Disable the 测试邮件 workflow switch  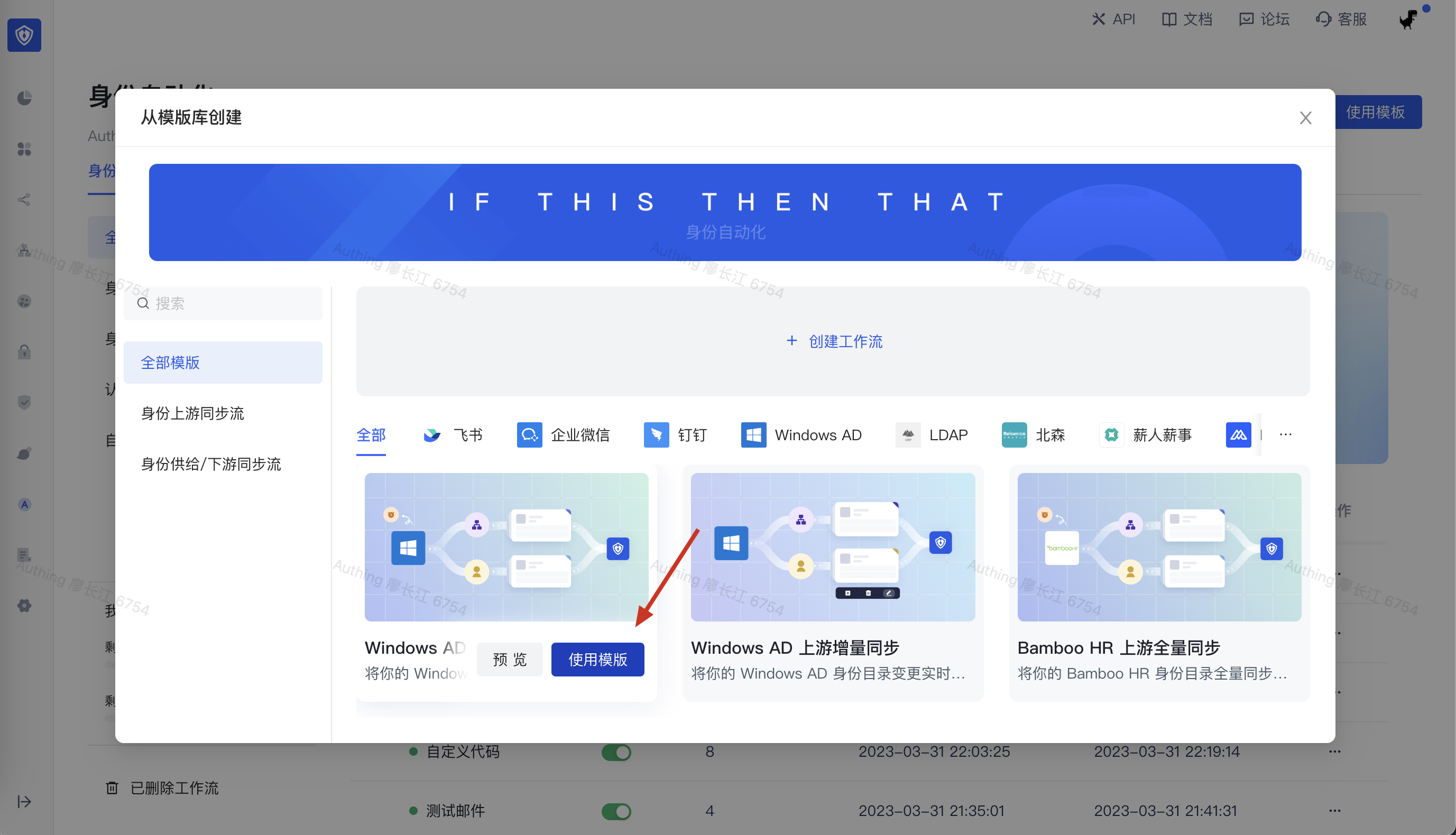pos(616,811)
